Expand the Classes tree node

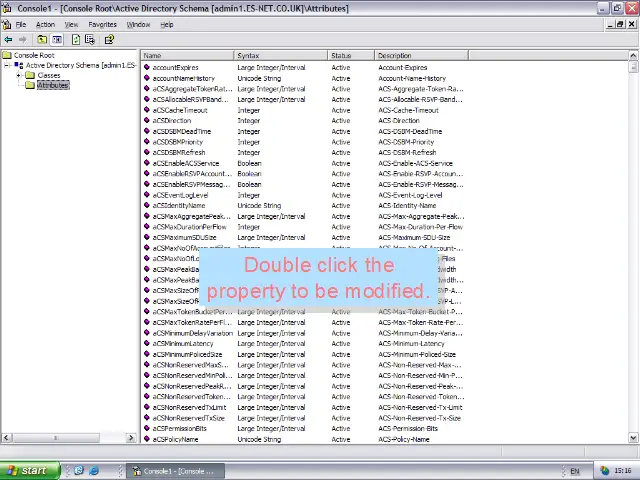tap(18, 75)
